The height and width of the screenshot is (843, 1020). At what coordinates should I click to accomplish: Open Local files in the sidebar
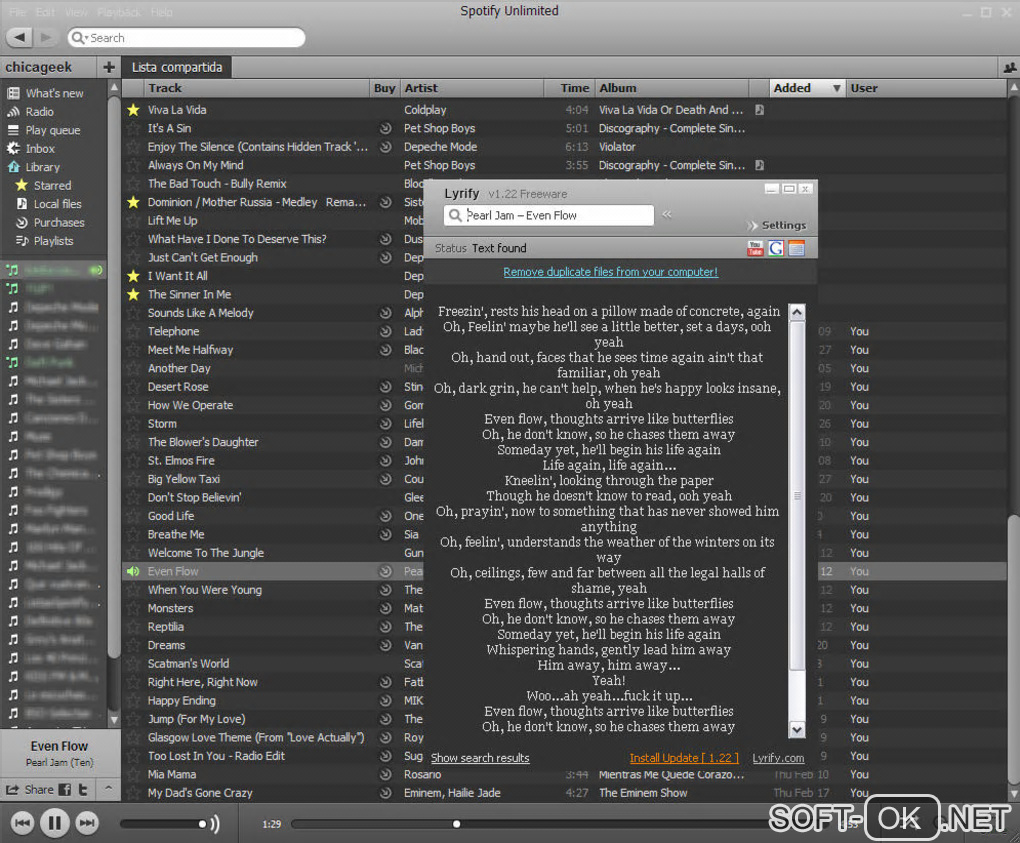[x=57, y=204]
